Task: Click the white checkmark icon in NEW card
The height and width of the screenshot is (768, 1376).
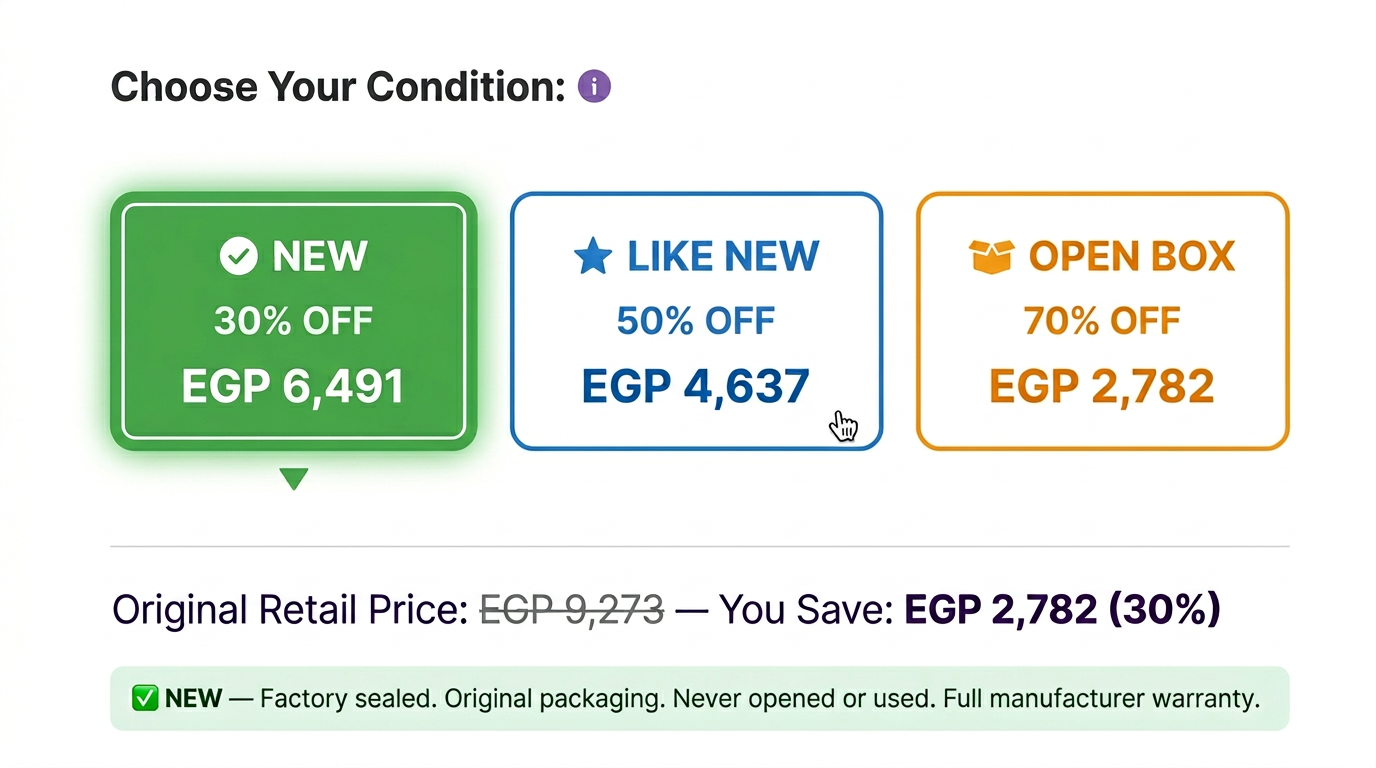Action: [239, 256]
